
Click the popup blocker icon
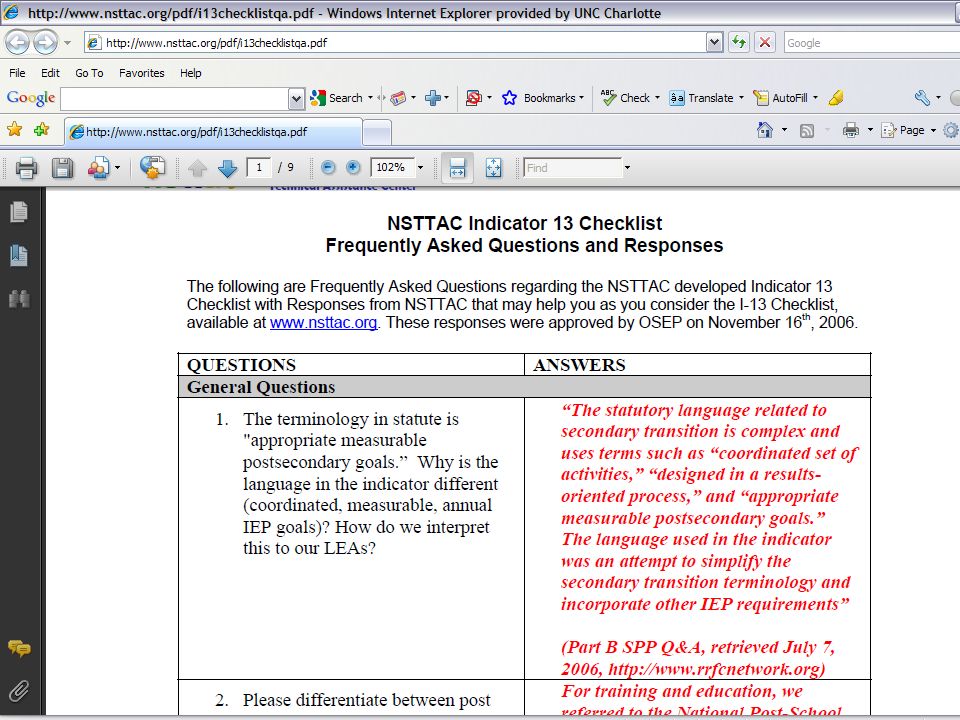473,98
